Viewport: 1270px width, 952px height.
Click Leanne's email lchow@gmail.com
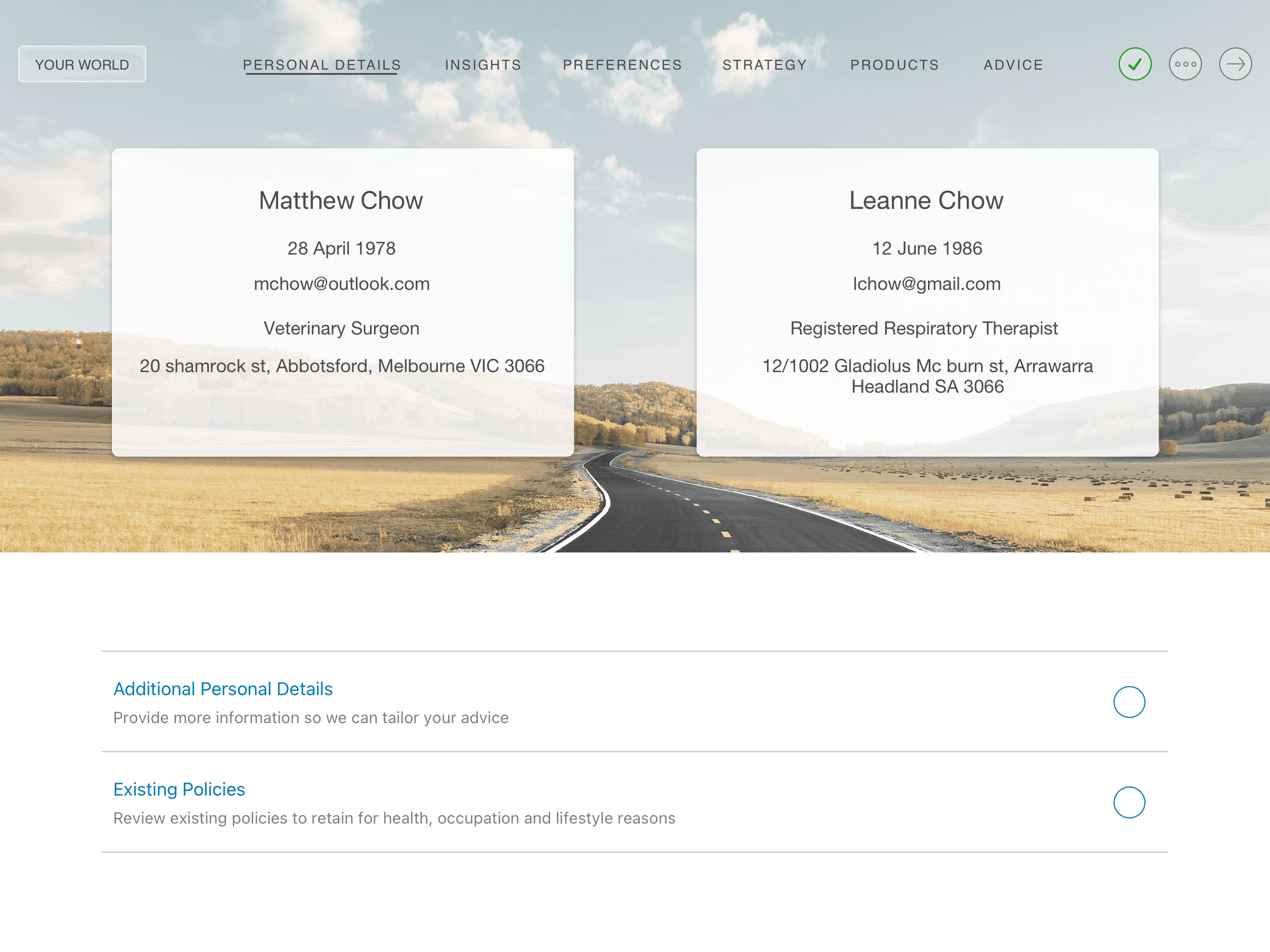pos(926,284)
